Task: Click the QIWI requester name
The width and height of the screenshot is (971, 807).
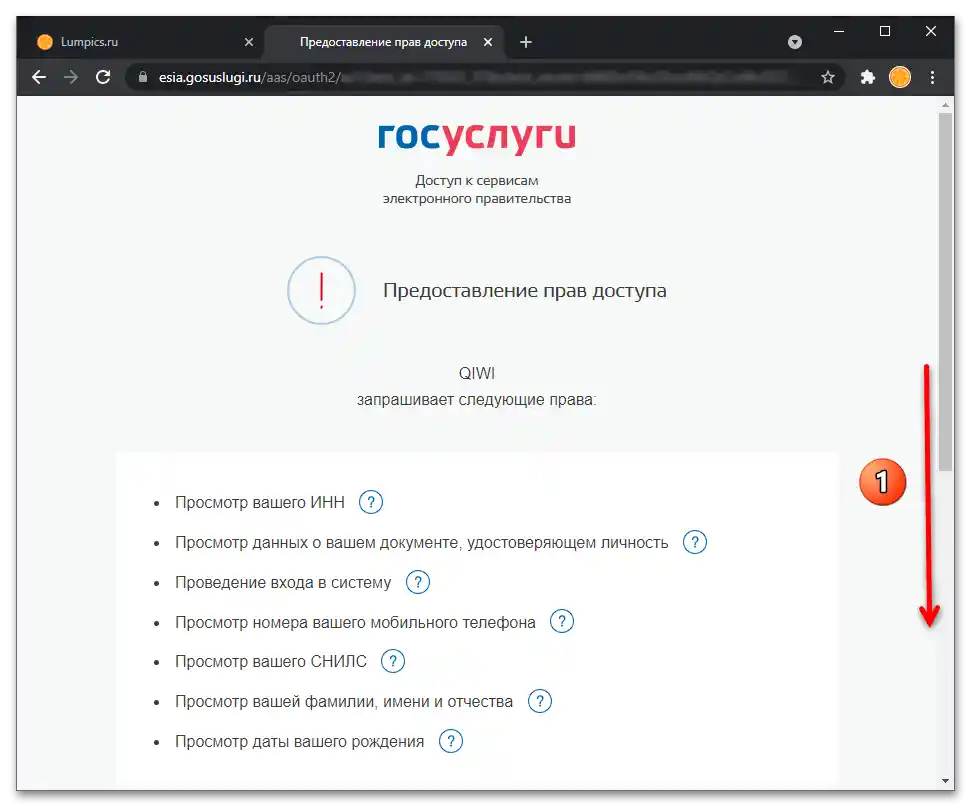Action: point(477,373)
